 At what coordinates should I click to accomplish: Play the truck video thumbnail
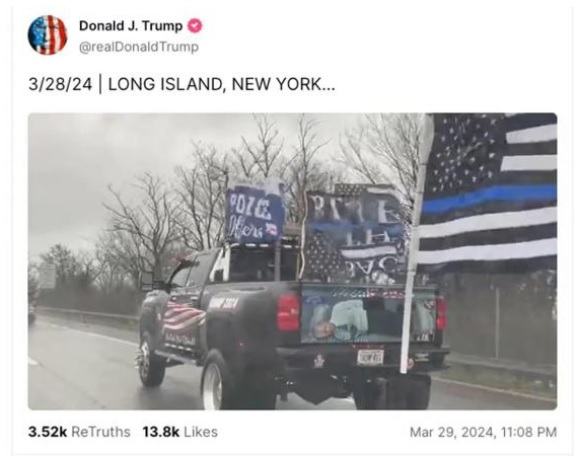(293, 261)
